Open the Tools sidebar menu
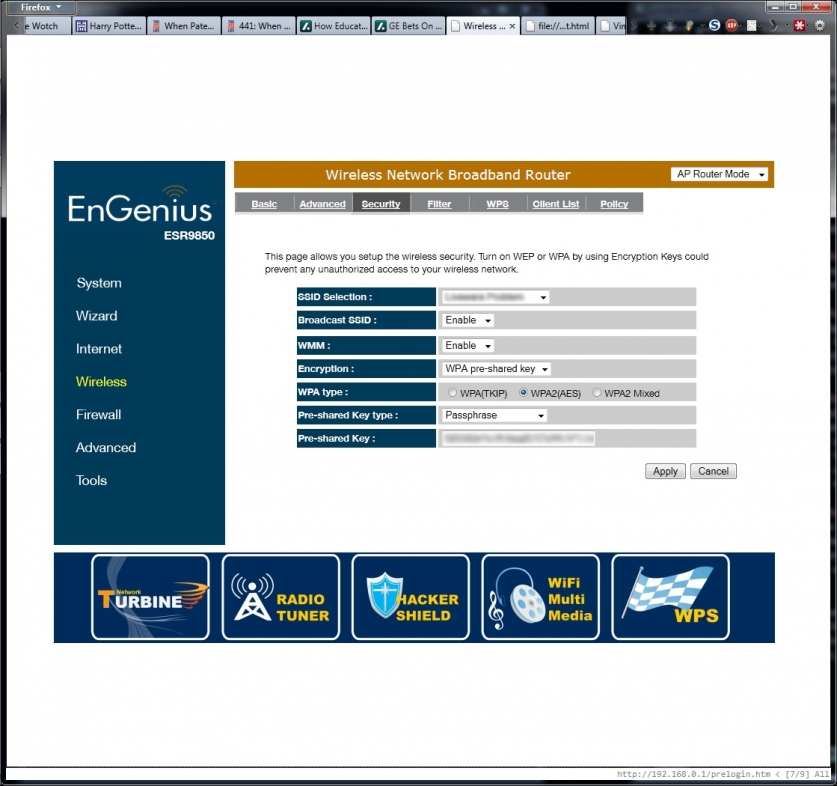Viewport: 837px width, 786px height. click(x=91, y=480)
